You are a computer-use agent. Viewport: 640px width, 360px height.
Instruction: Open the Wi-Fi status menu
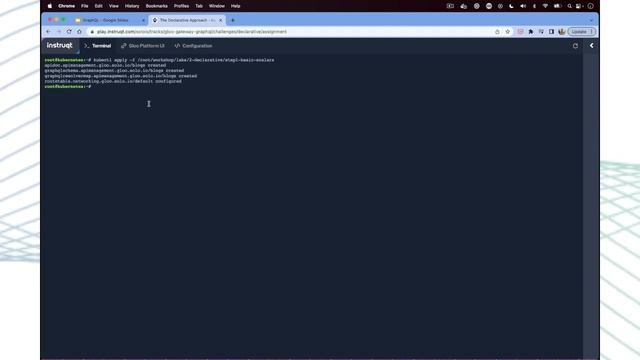pyautogui.click(x=545, y=6)
